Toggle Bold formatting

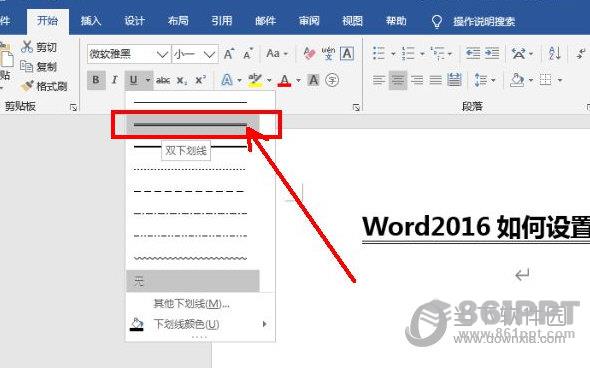pos(96,80)
